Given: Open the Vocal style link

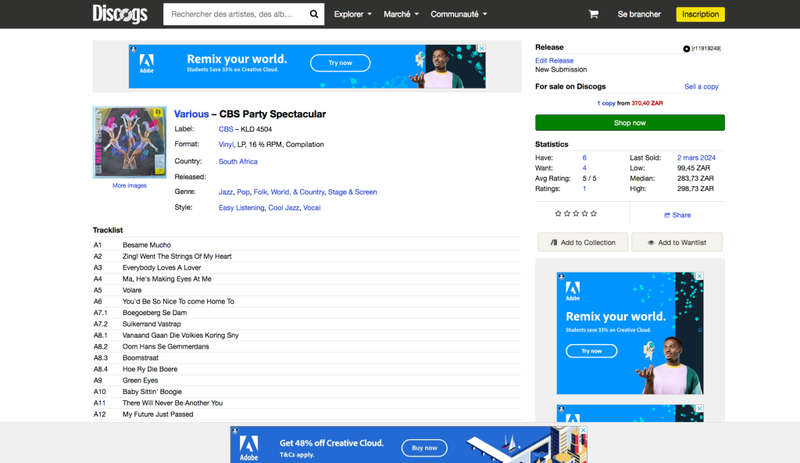Looking at the screenshot, I should [x=311, y=208].
